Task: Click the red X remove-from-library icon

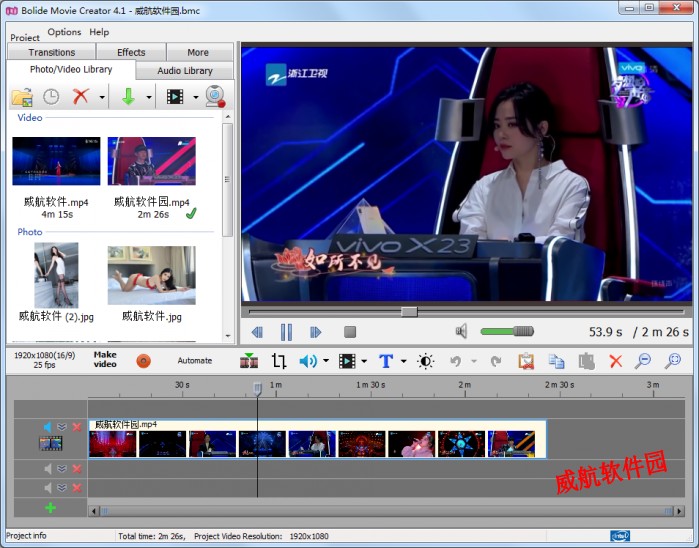Action: [81, 96]
